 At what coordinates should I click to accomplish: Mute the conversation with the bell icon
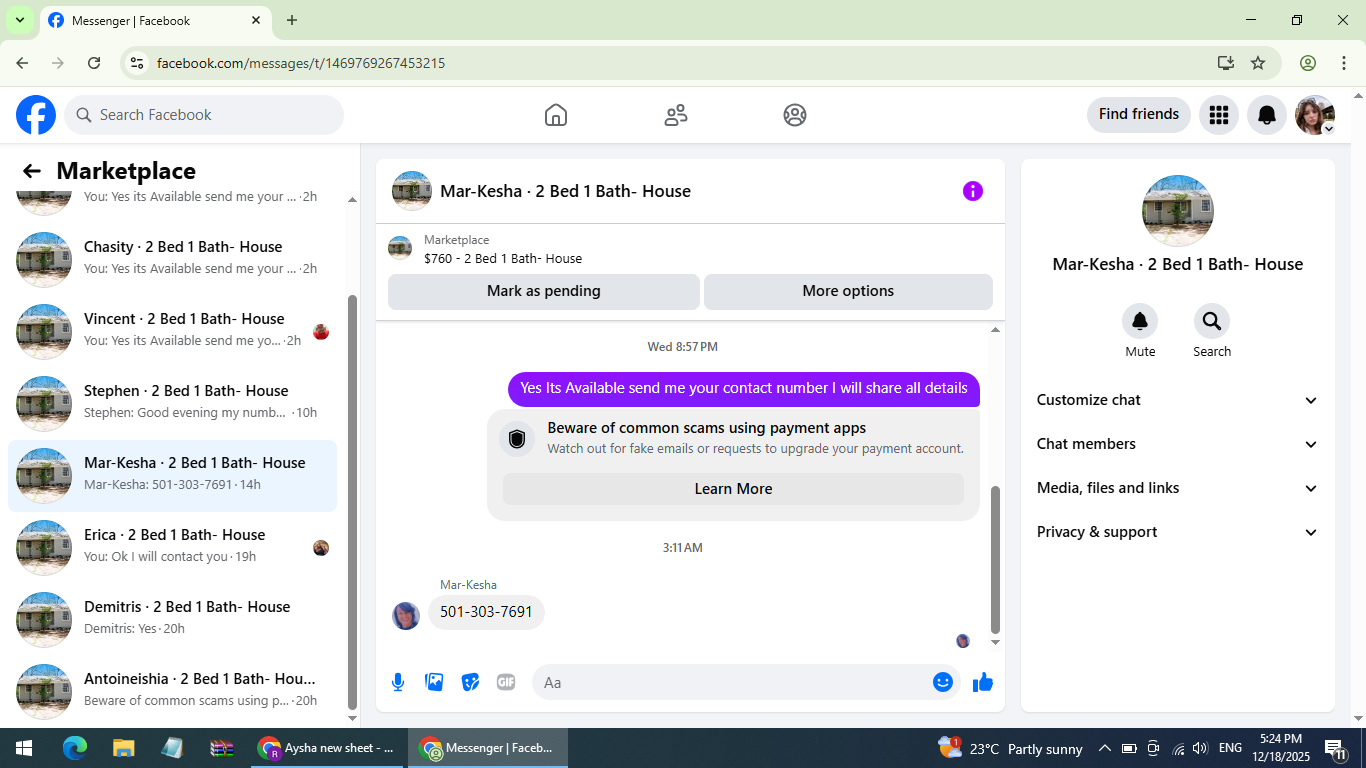(x=1140, y=321)
